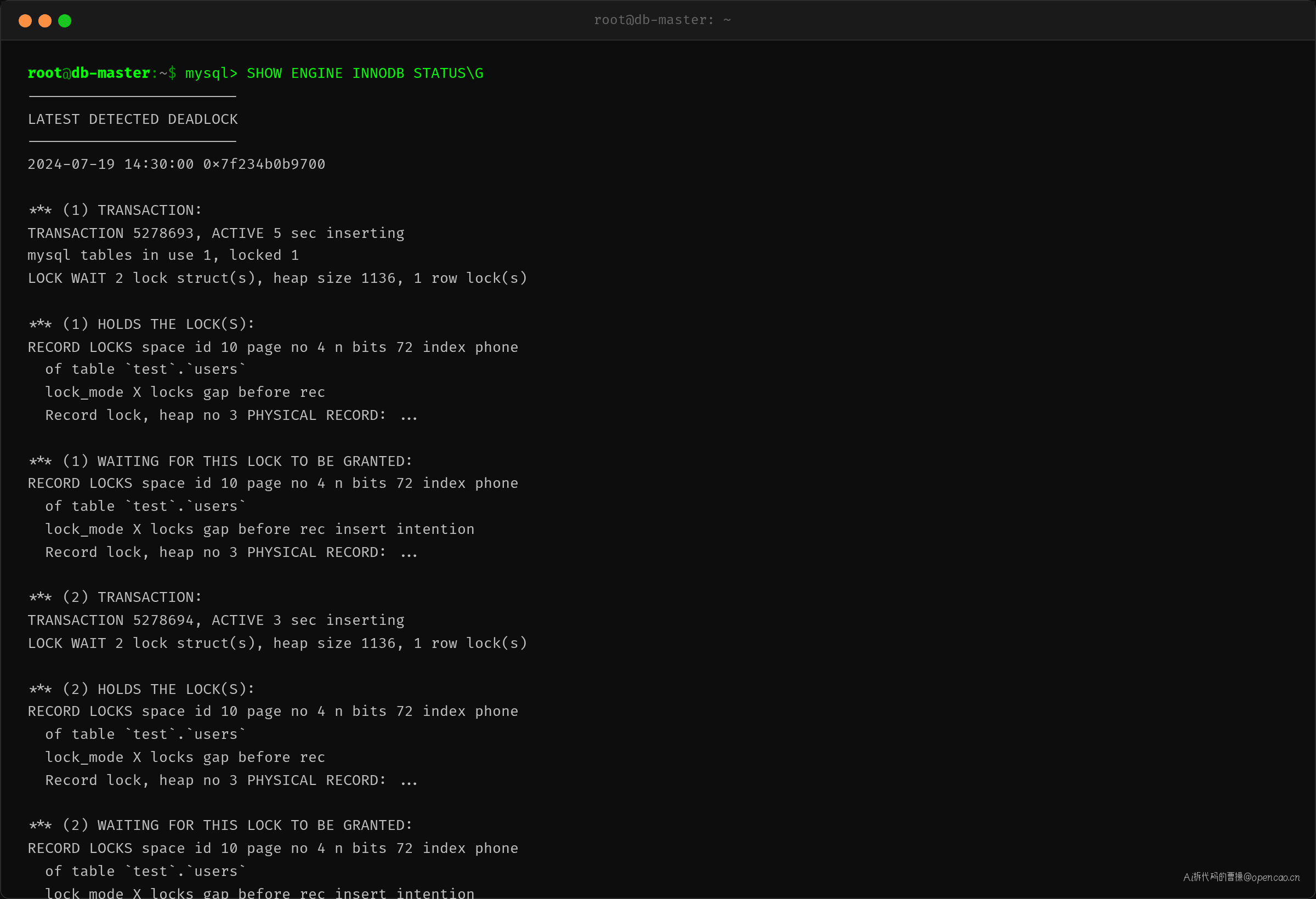Click the (2) HOLDS THE LOCK(S) header
Image resolution: width=1316 pixels, height=899 pixels.
pos(141,689)
